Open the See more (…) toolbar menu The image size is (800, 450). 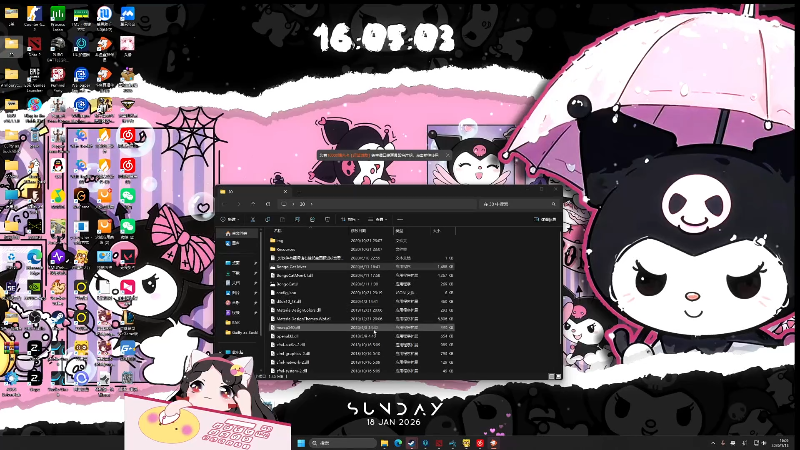(x=400, y=219)
